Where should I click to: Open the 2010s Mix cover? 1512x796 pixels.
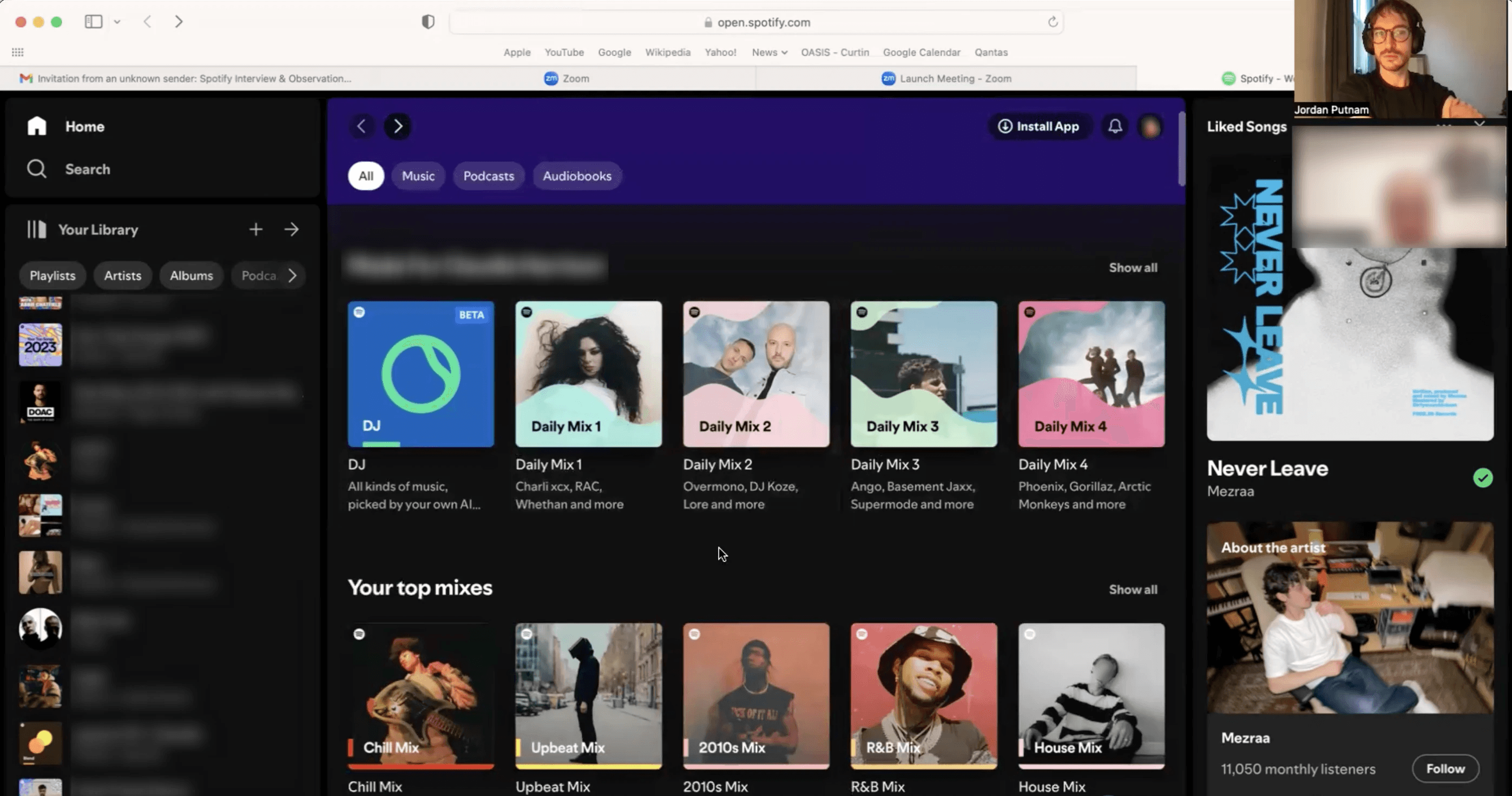click(x=757, y=696)
